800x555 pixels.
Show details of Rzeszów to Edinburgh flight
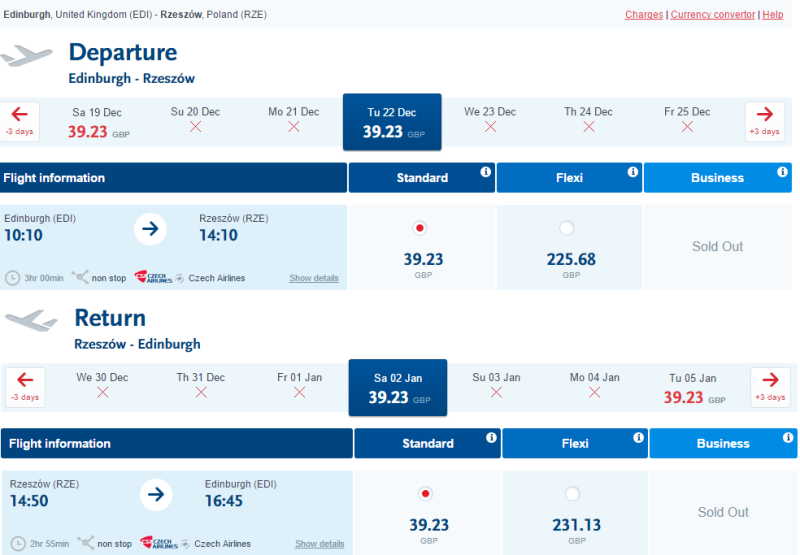319,544
